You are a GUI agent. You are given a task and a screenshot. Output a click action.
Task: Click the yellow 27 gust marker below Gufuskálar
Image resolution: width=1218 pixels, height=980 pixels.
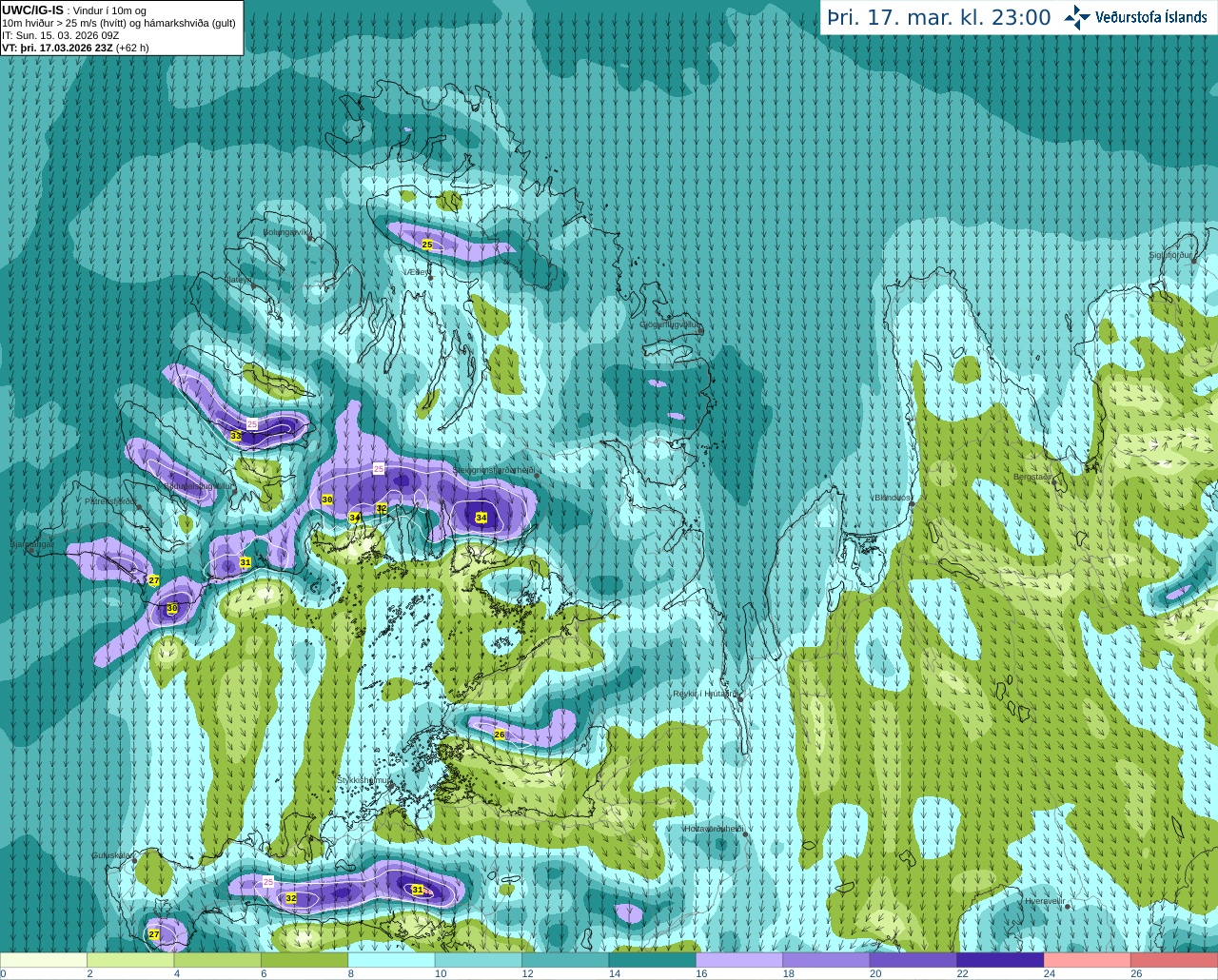click(x=154, y=934)
